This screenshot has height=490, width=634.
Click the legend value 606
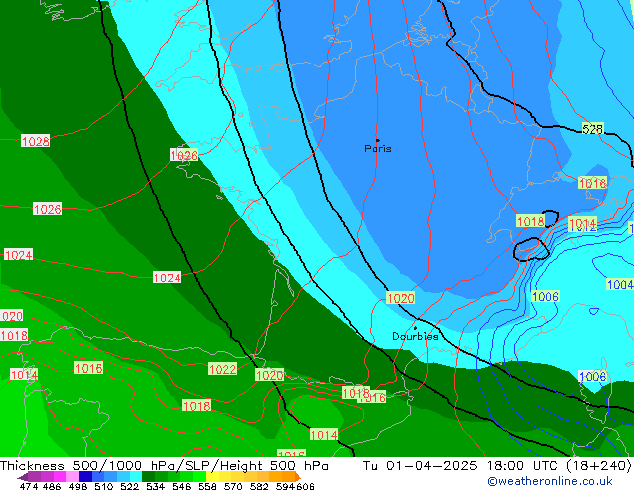coord(305,486)
